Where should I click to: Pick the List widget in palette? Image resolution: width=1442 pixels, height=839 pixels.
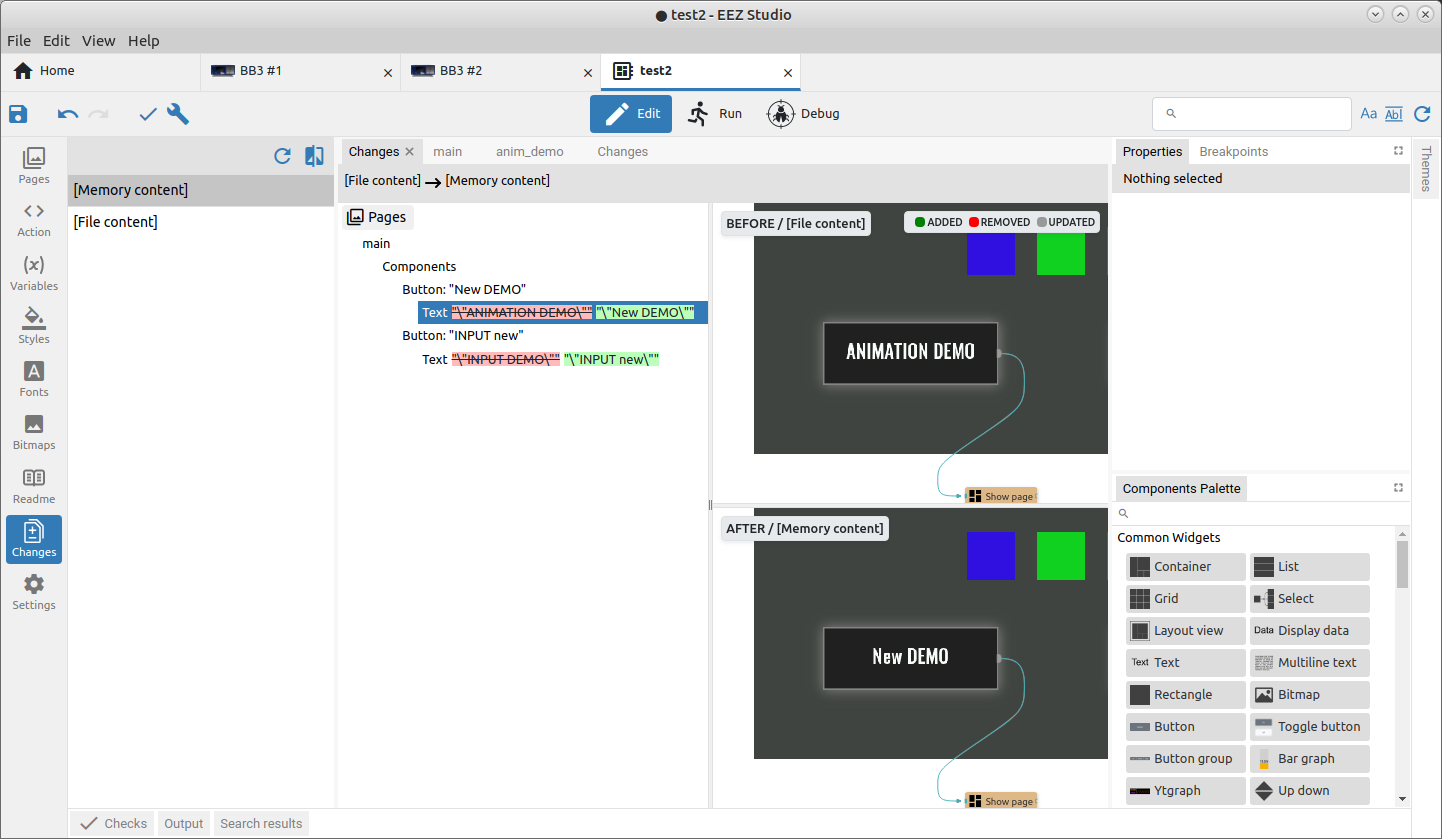pos(1310,567)
